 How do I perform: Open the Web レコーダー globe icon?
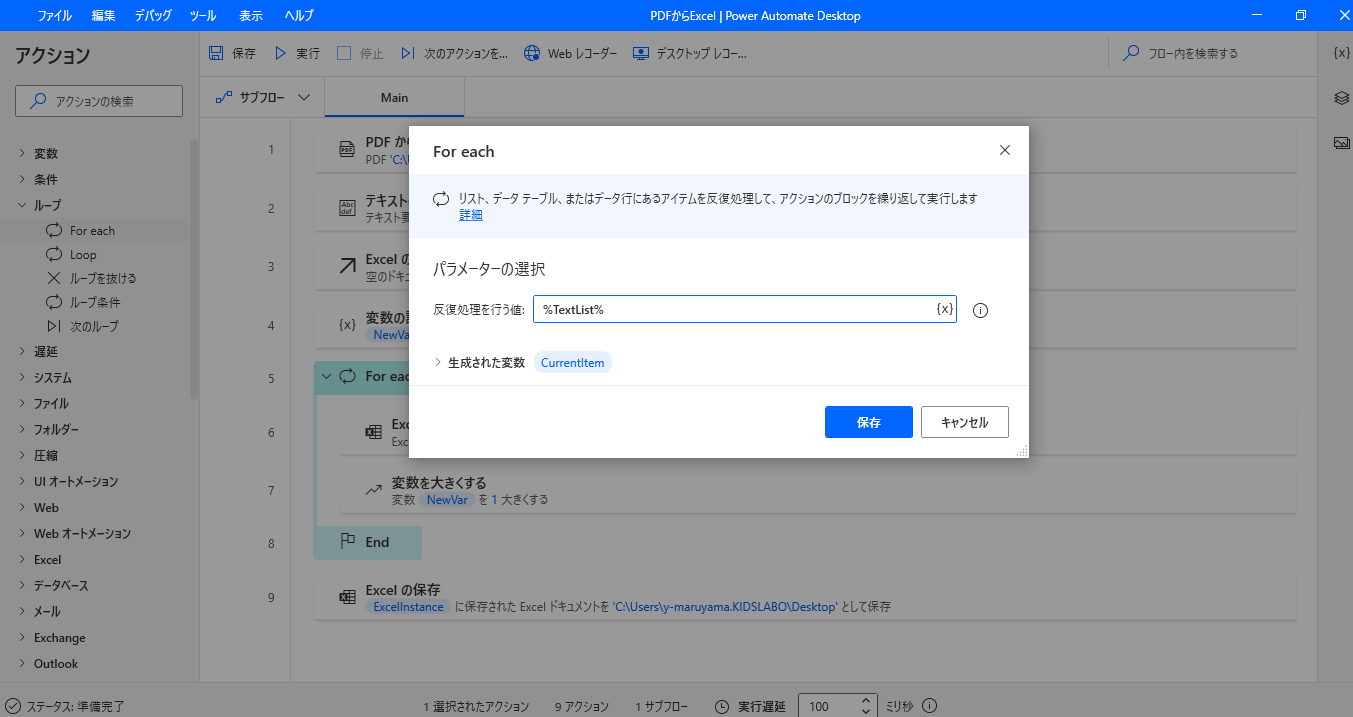pyautogui.click(x=532, y=53)
